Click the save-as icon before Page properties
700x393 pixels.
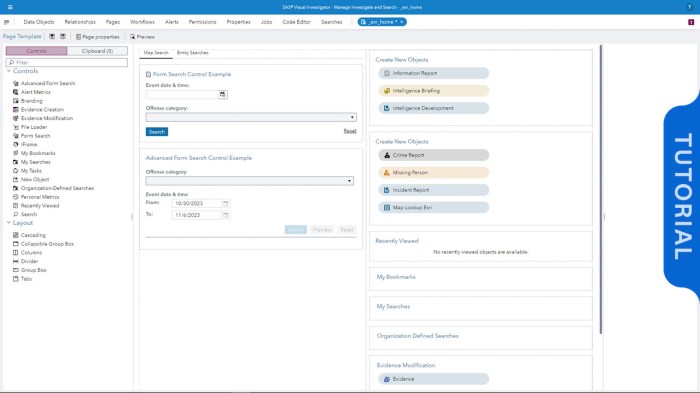point(63,37)
